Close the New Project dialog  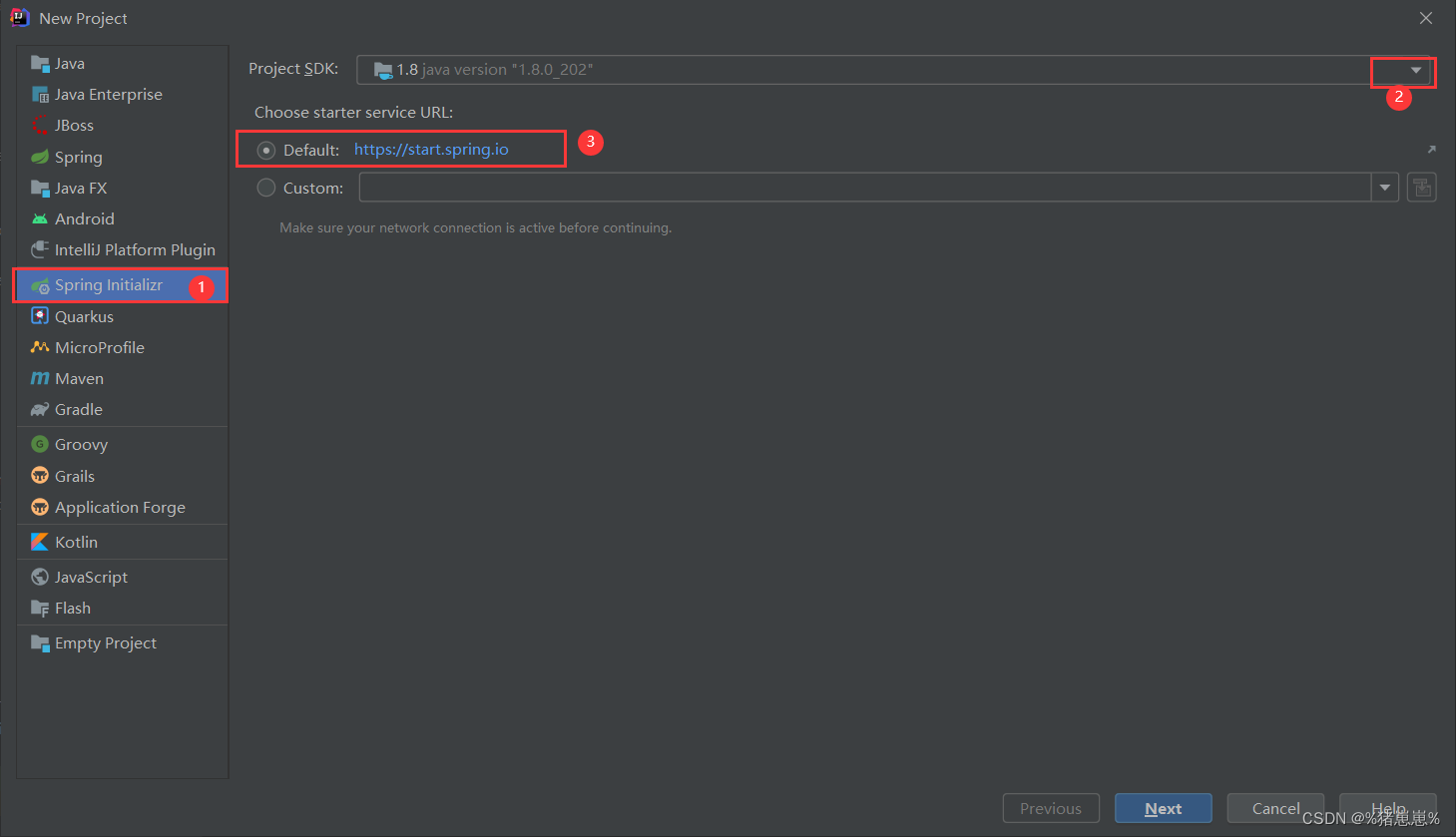(1426, 18)
